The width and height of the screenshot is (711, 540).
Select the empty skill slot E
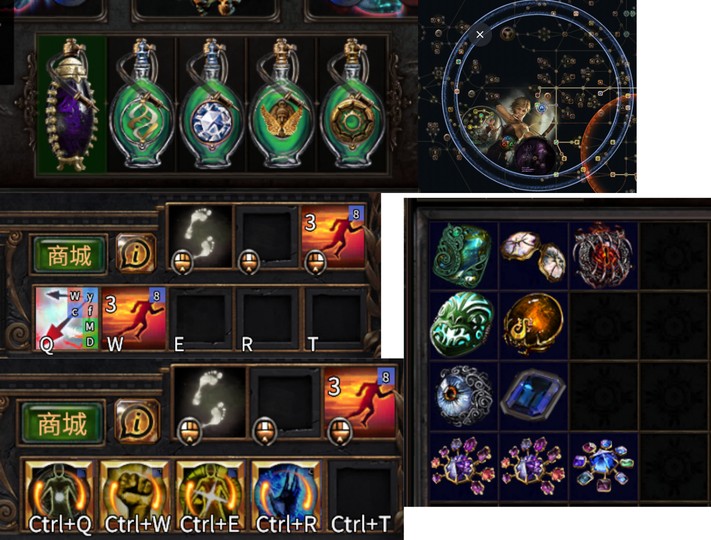[x=201, y=318]
